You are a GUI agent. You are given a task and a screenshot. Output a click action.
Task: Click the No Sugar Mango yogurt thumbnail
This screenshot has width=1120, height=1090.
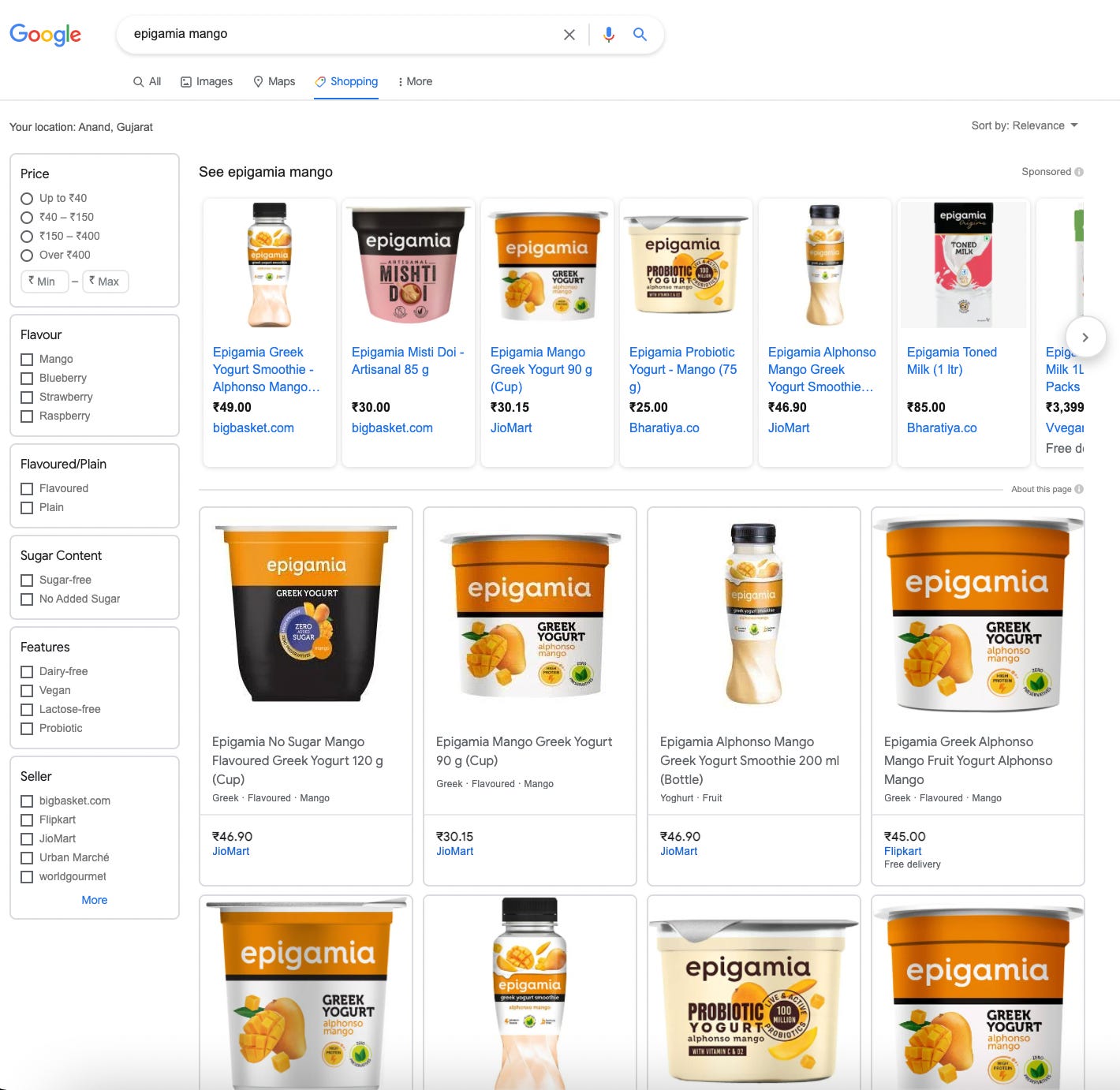tap(306, 613)
